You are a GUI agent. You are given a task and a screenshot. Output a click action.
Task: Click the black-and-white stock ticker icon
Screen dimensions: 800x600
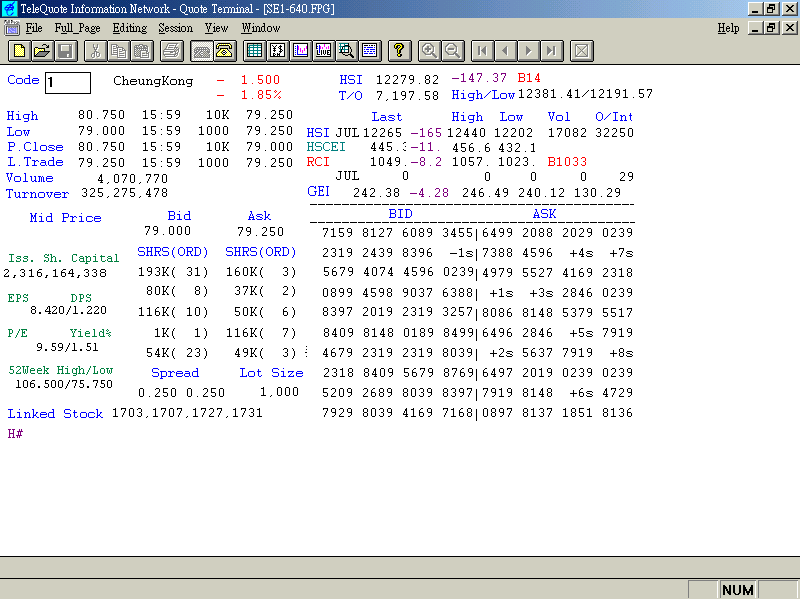(x=277, y=51)
